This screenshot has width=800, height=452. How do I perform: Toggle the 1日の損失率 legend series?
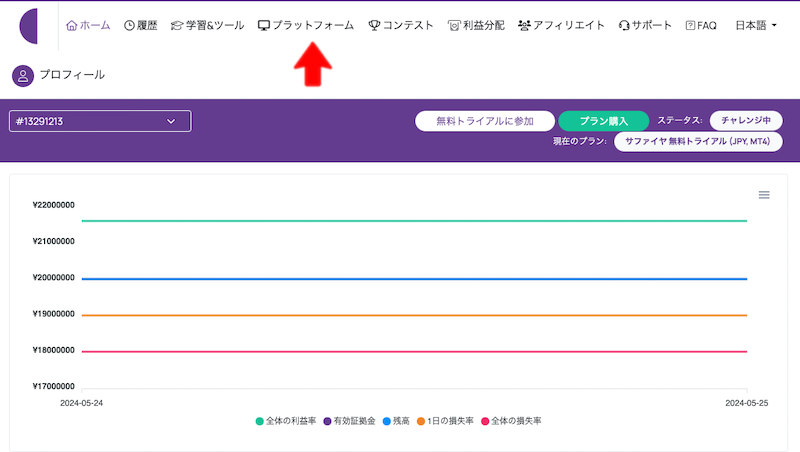445,421
